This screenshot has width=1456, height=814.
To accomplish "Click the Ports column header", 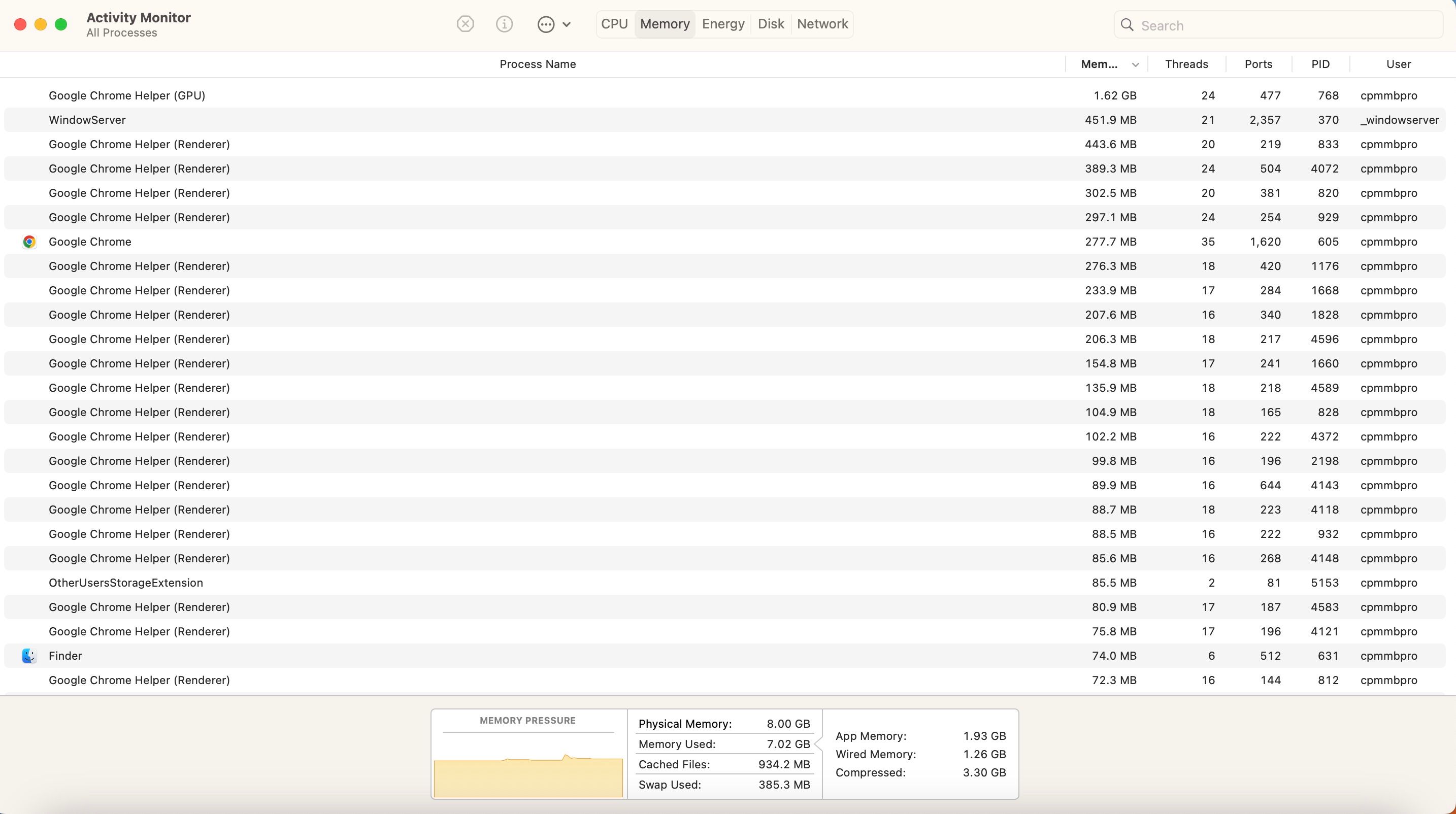I will click(x=1258, y=64).
